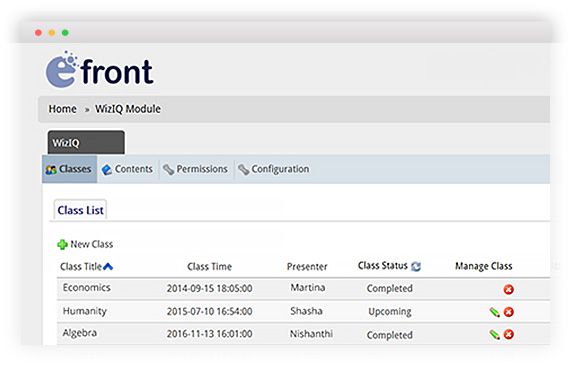Click presenter name Martina

pyautogui.click(x=308, y=287)
